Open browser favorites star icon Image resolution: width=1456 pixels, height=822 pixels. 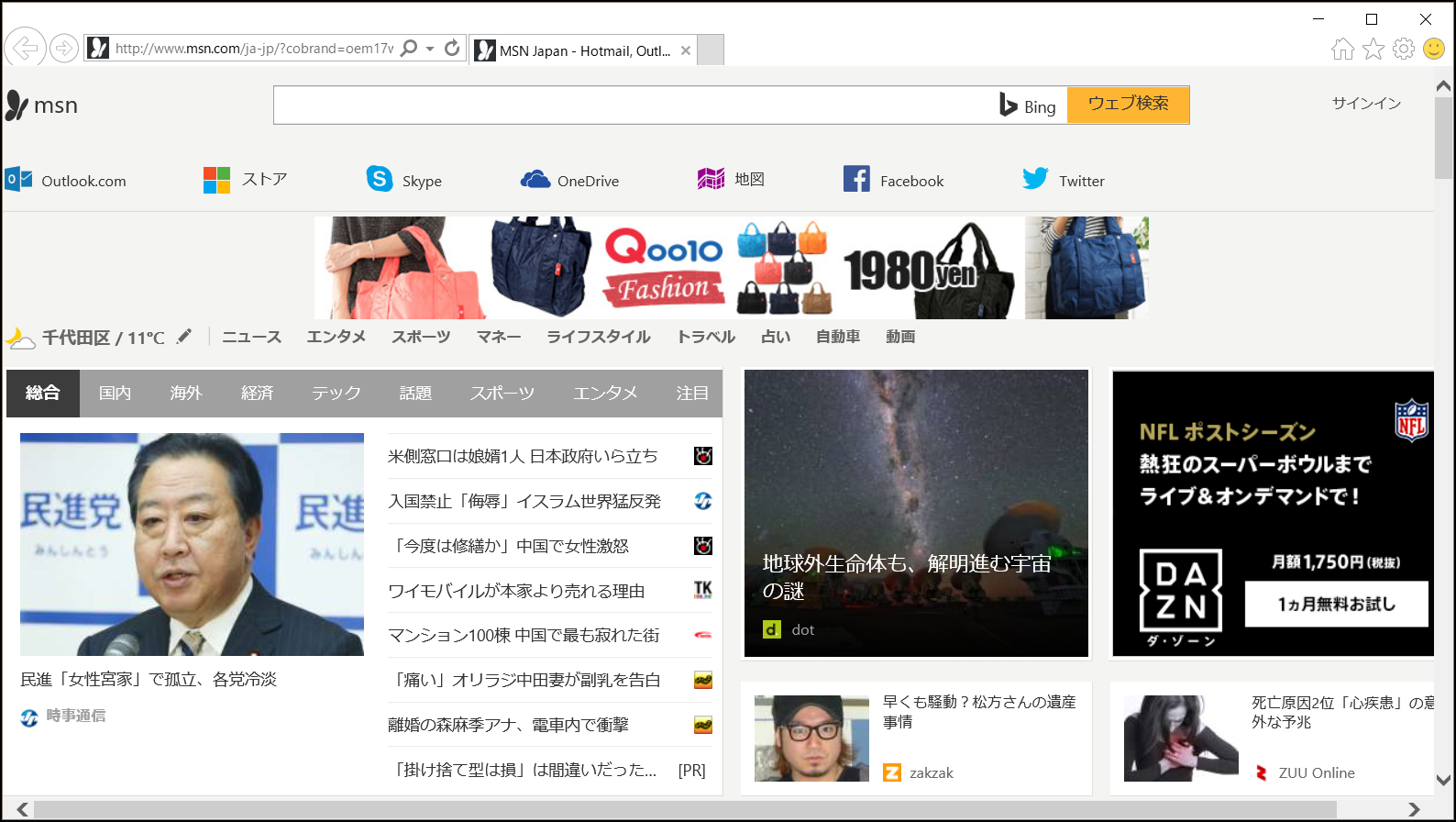tap(1373, 49)
